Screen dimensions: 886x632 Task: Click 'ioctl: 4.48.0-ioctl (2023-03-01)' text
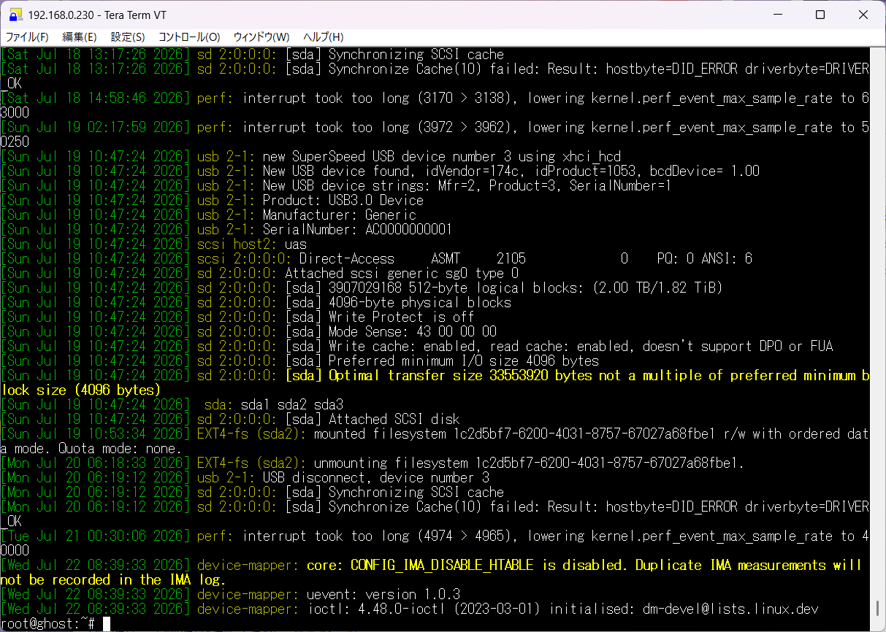(x=424, y=609)
